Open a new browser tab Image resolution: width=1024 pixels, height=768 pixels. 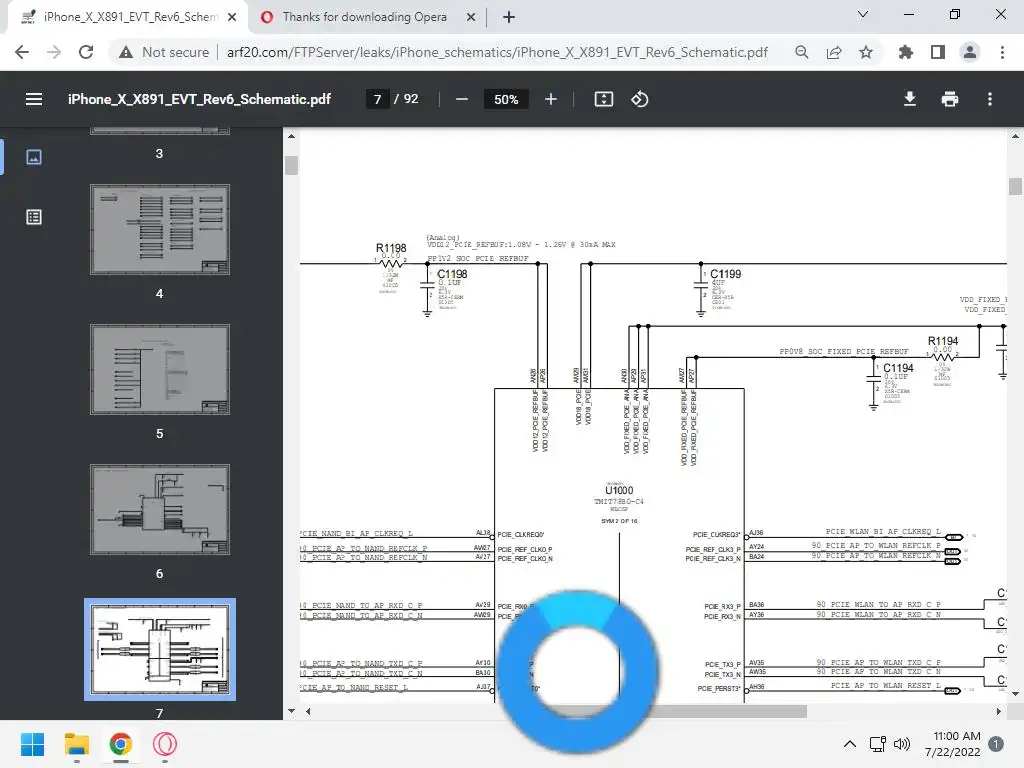tap(509, 18)
